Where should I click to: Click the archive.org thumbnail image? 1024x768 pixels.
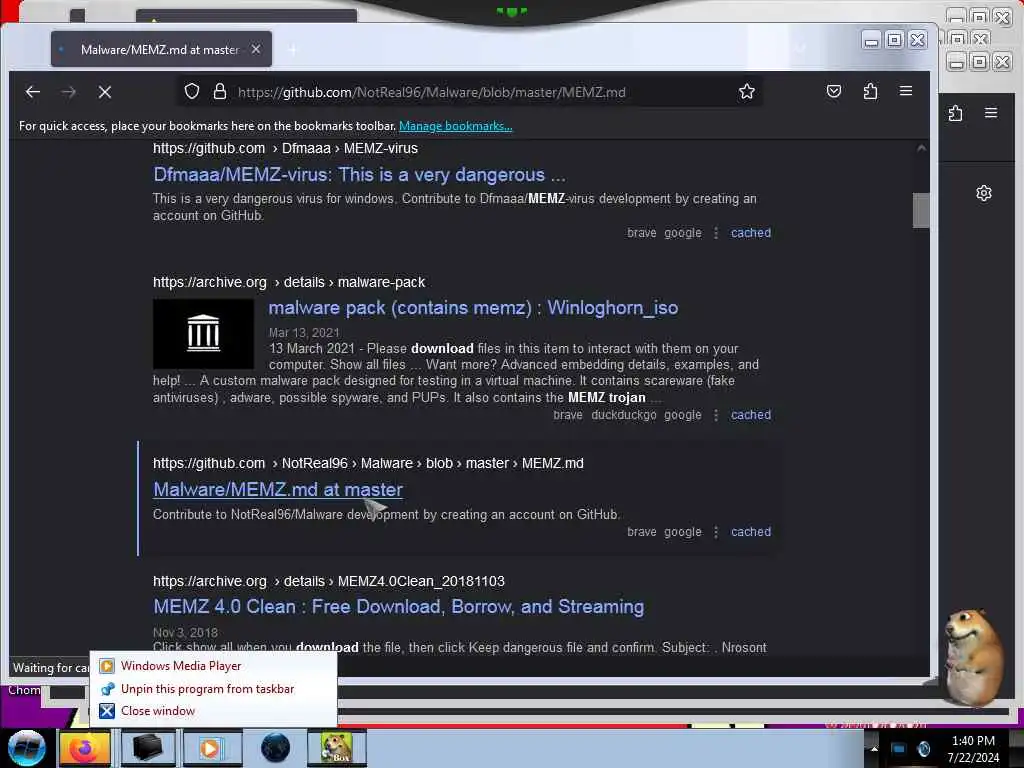(203, 334)
